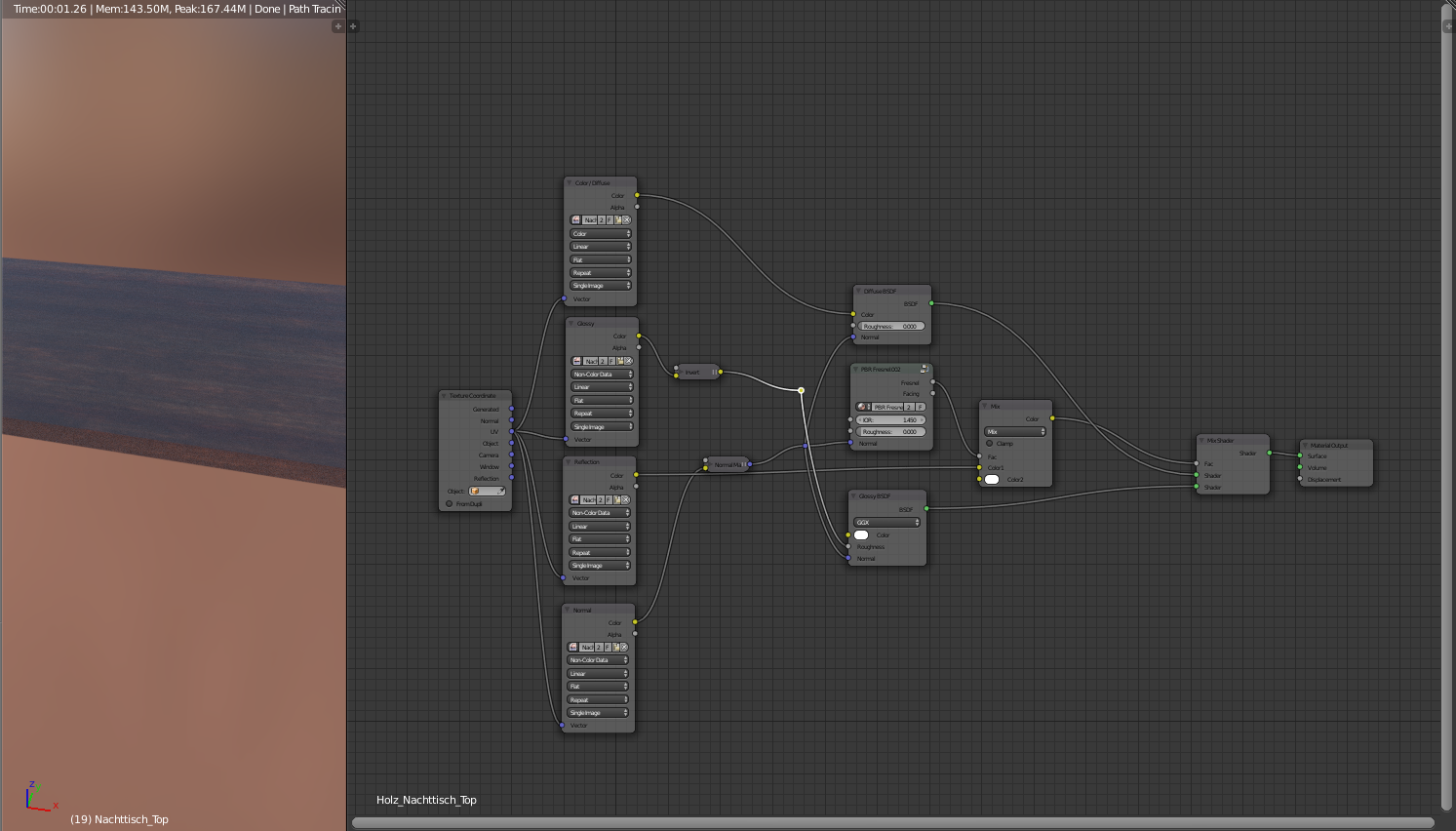Image resolution: width=1456 pixels, height=831 pixels.
Task: Click Nachttisch_Top object label in render view
Action: pos(132,819)
